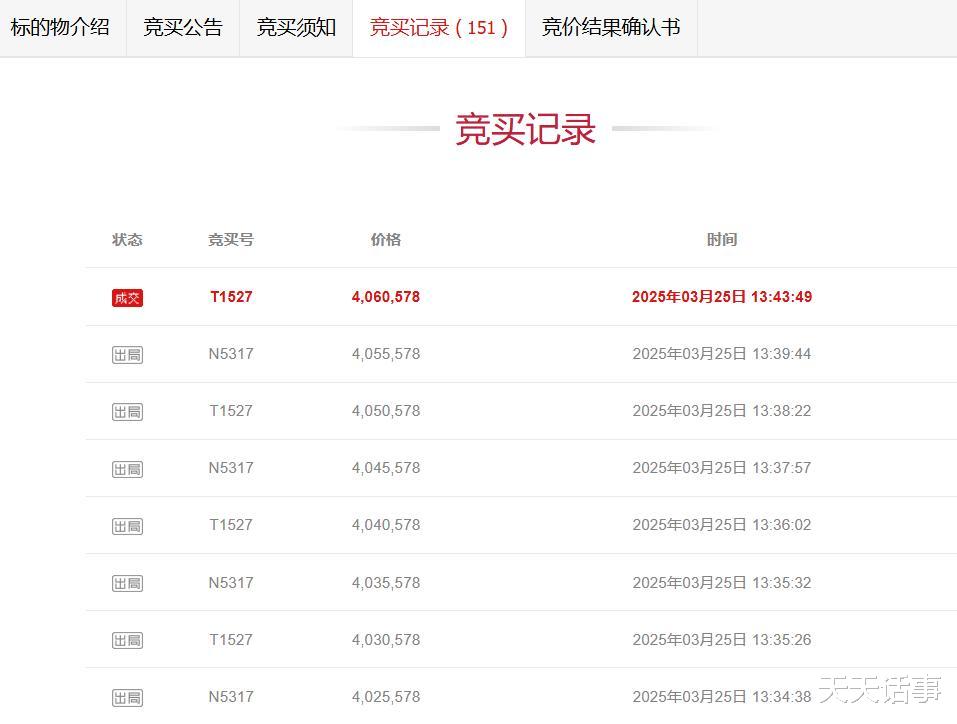Select the price 4,025,578

(x=386, y=697)
